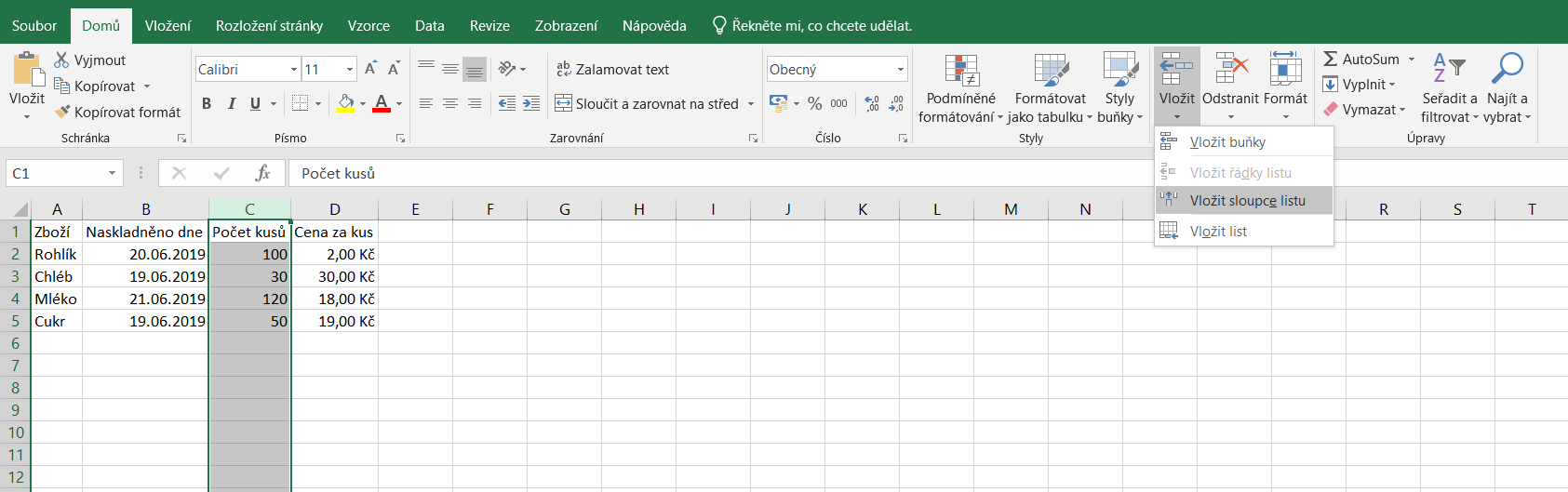The width and height of the screenshot is (1568, 492).
Task: Open Seřadit a filtrovat
Action: tap(1450, 88)
